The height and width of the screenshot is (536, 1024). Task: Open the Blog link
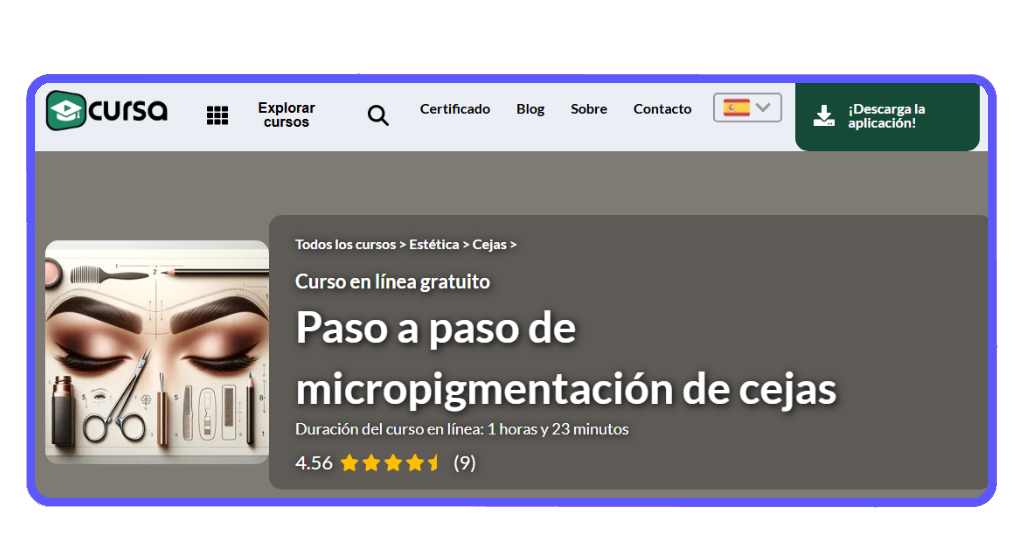coord(530,109)
